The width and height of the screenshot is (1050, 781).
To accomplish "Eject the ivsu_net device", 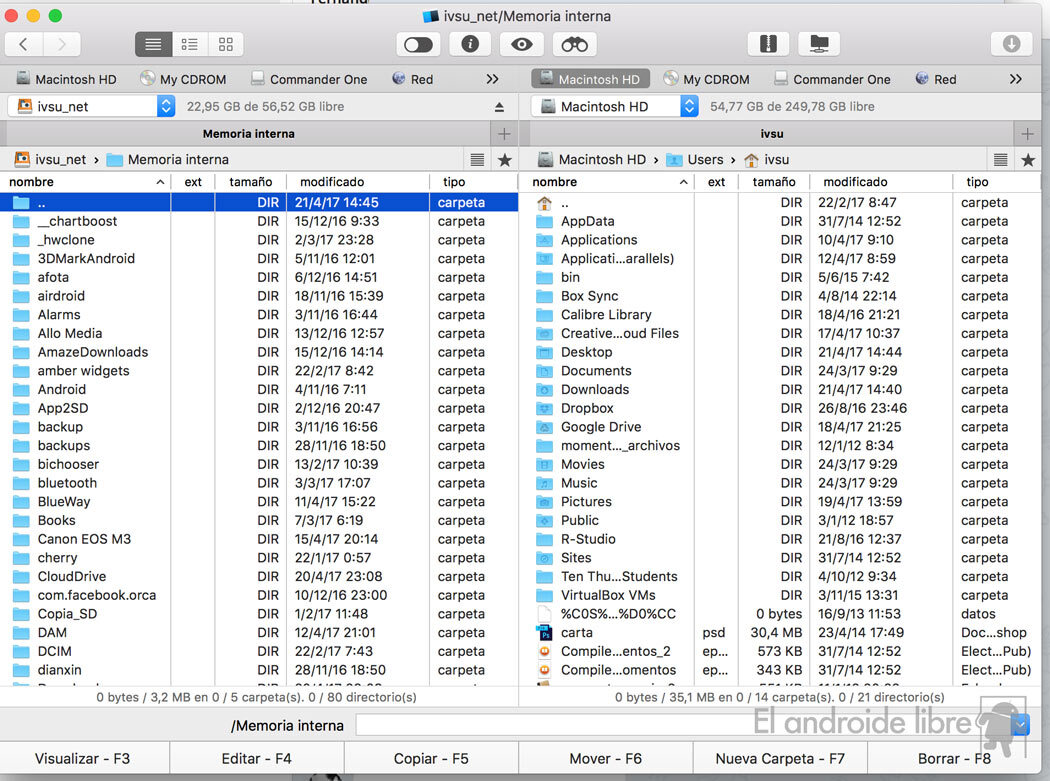I will click(499, 107).
